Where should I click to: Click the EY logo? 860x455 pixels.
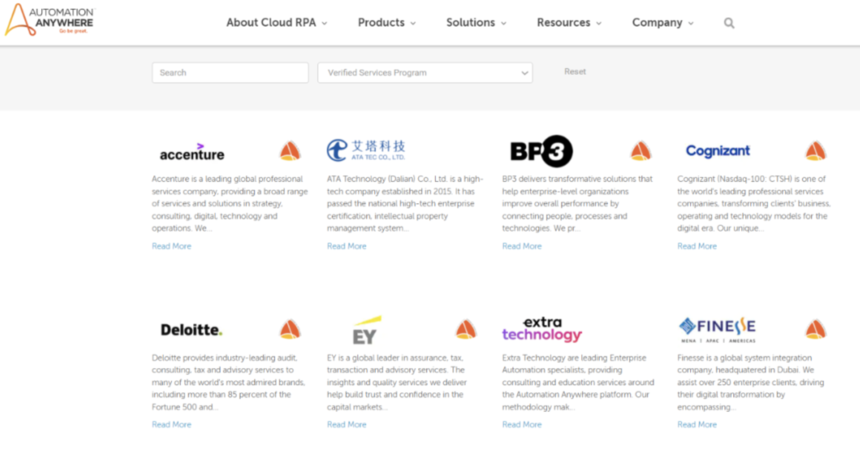click(x=366, y=330)
